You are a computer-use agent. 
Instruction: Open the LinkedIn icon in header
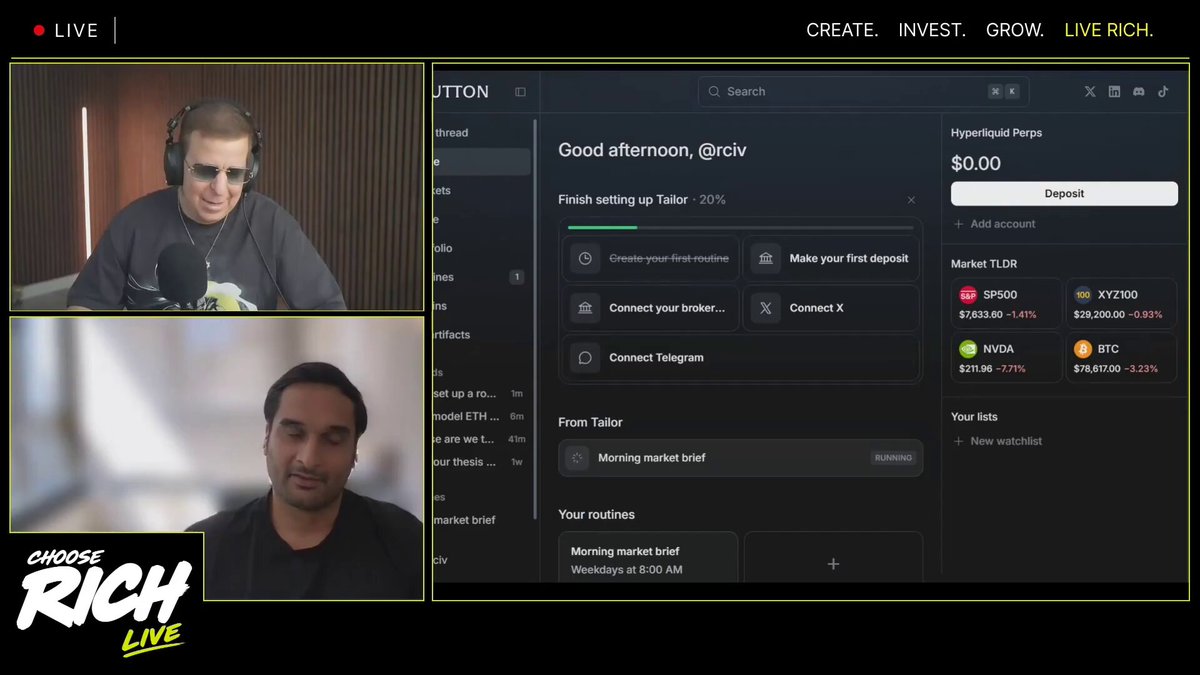click(1115, 91)
